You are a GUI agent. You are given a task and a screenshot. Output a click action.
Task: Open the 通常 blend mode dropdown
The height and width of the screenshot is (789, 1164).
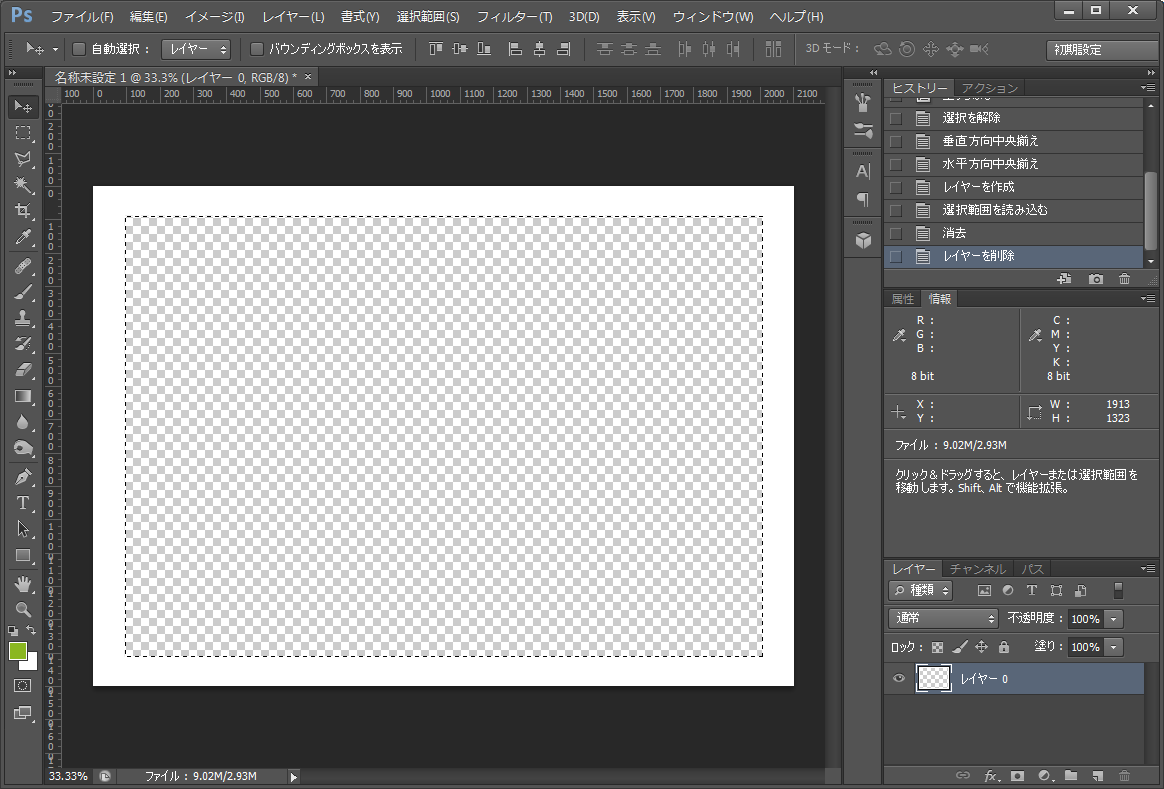tap(943, 619)
